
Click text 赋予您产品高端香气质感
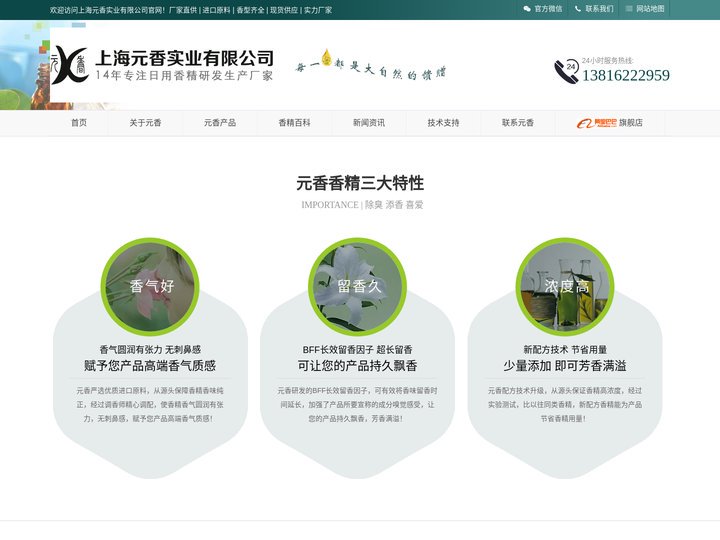150,366
